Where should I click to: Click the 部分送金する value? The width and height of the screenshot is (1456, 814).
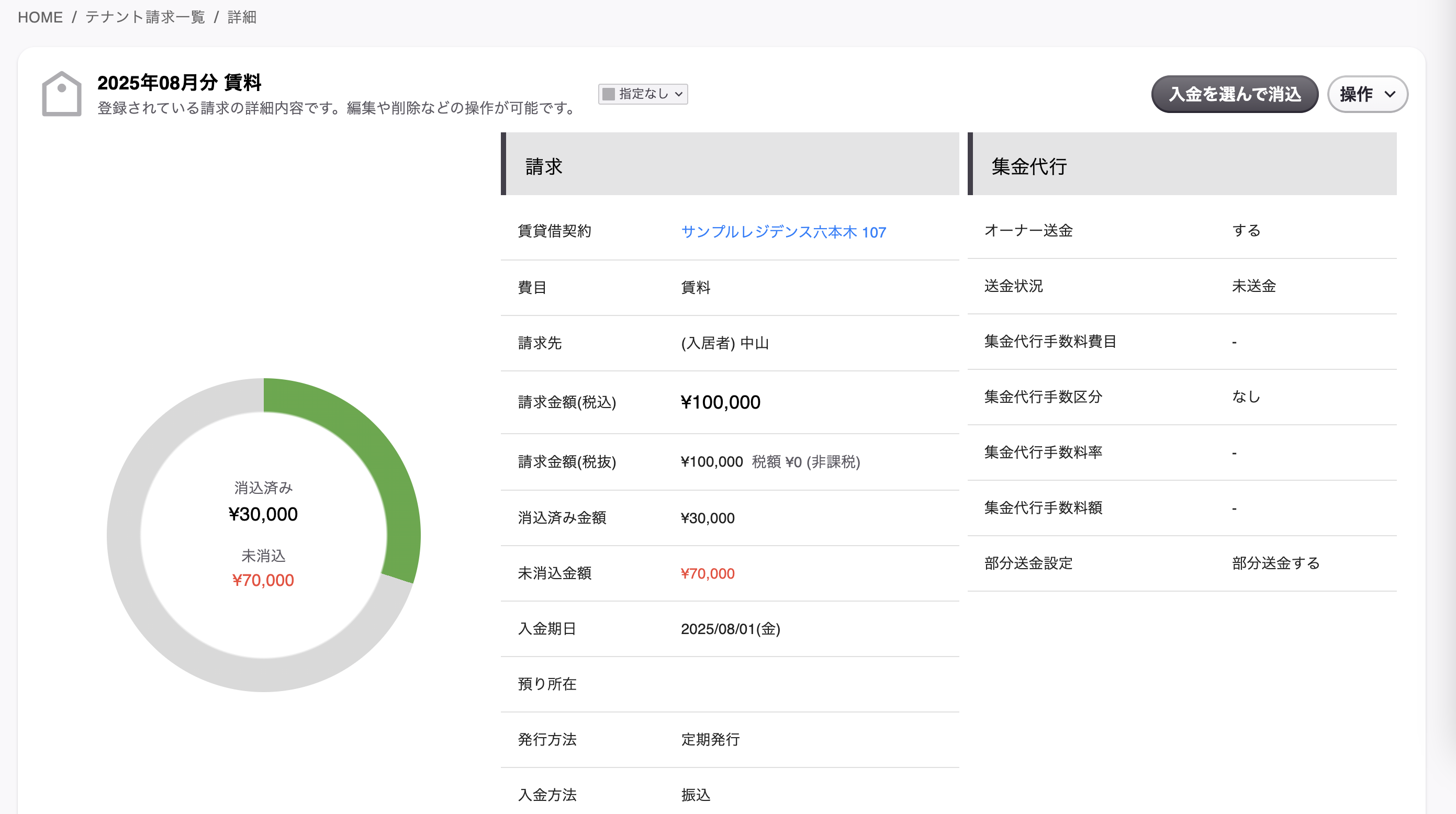(1275, 563)
